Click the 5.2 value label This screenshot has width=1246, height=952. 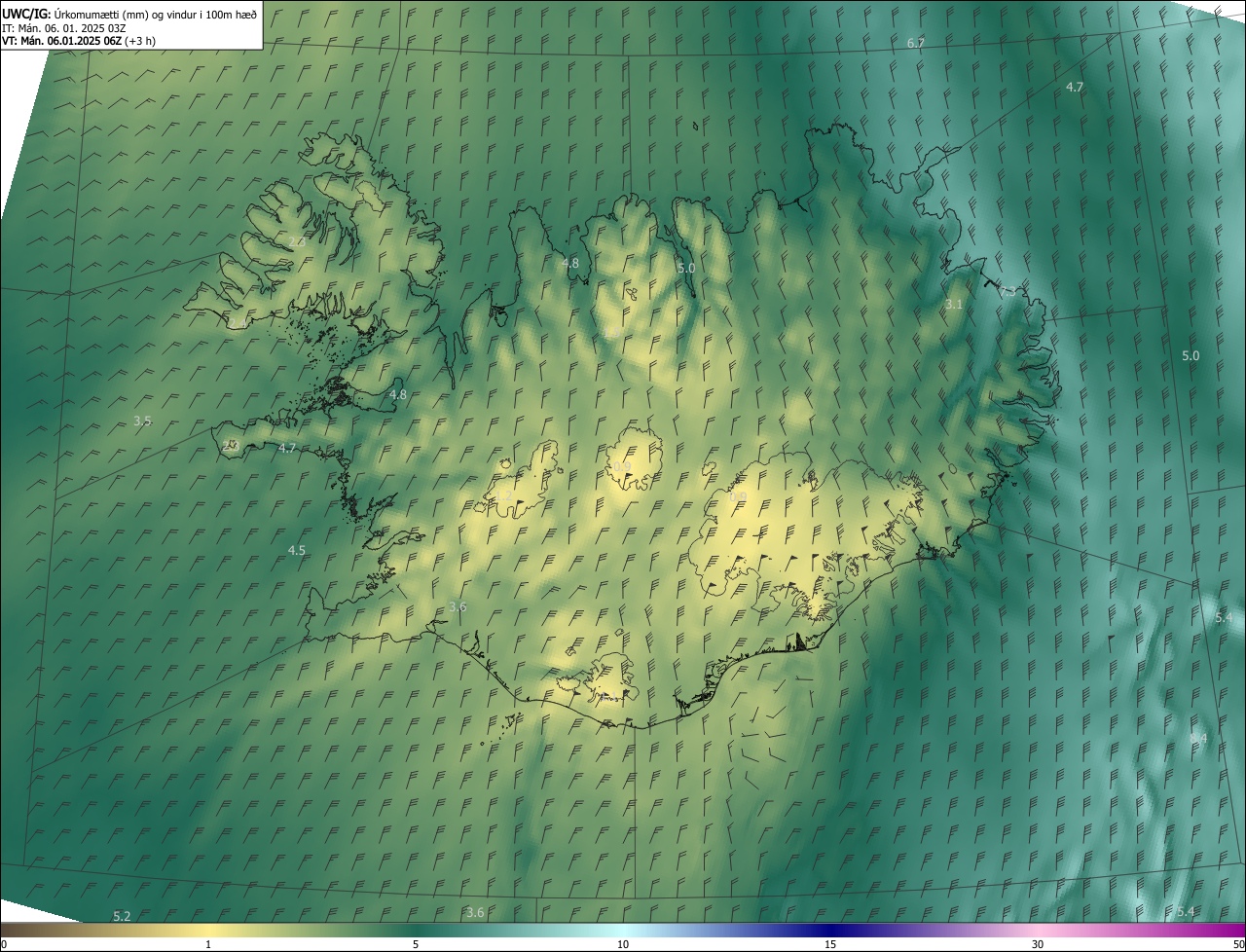click(122, 916)
